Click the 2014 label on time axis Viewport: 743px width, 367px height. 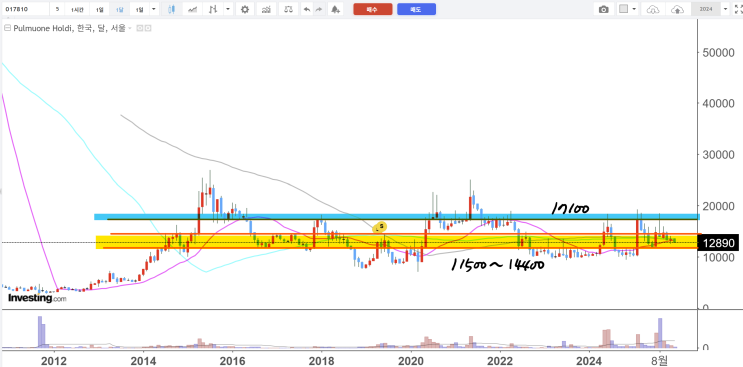(x=143, y=361)
